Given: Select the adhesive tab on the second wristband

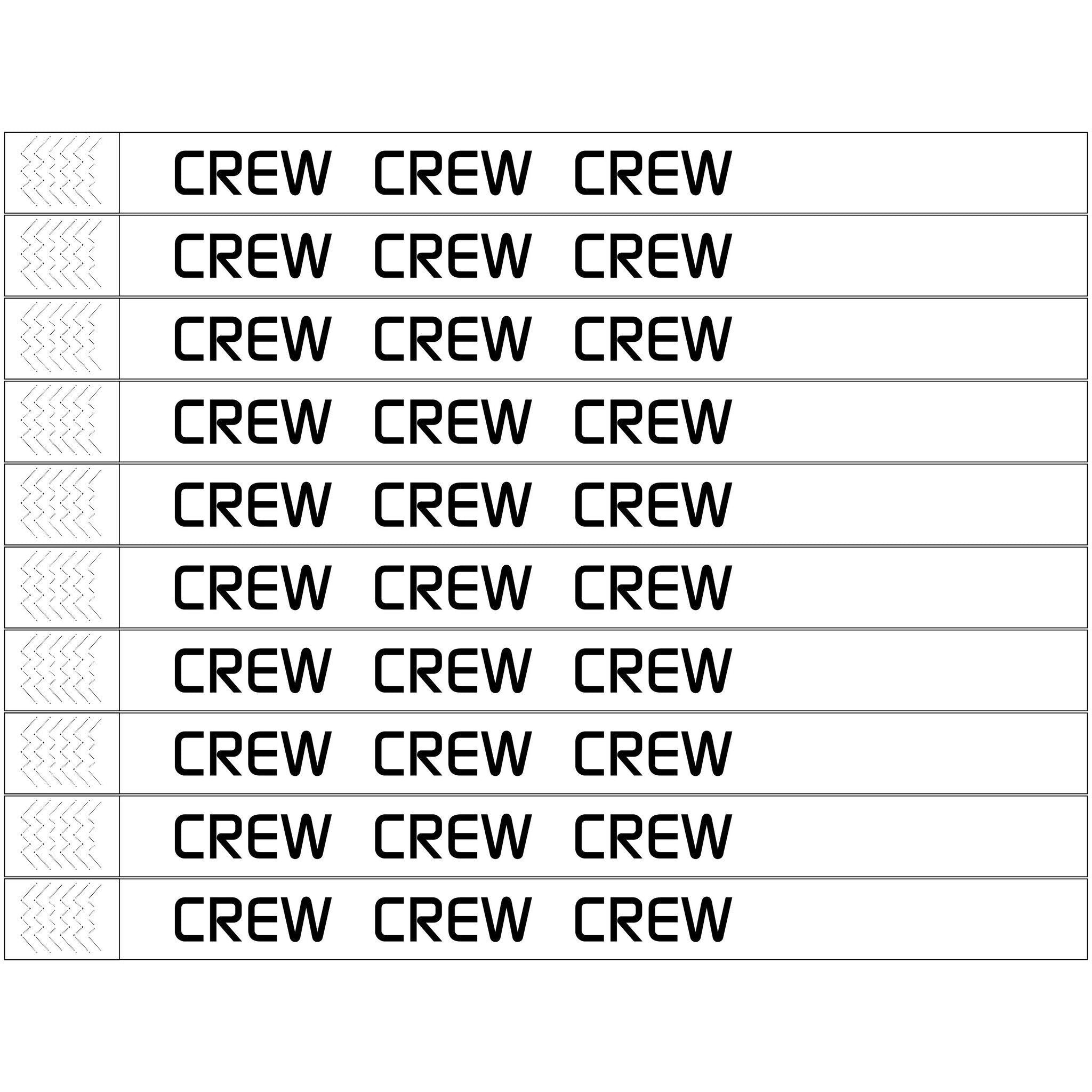Looking at the screenshot, I should pyautogui.click(x=61, y=255).
